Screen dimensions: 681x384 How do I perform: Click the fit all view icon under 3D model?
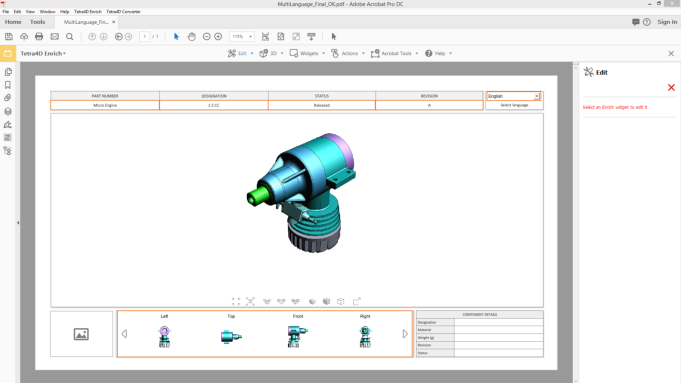coord(236,301)
